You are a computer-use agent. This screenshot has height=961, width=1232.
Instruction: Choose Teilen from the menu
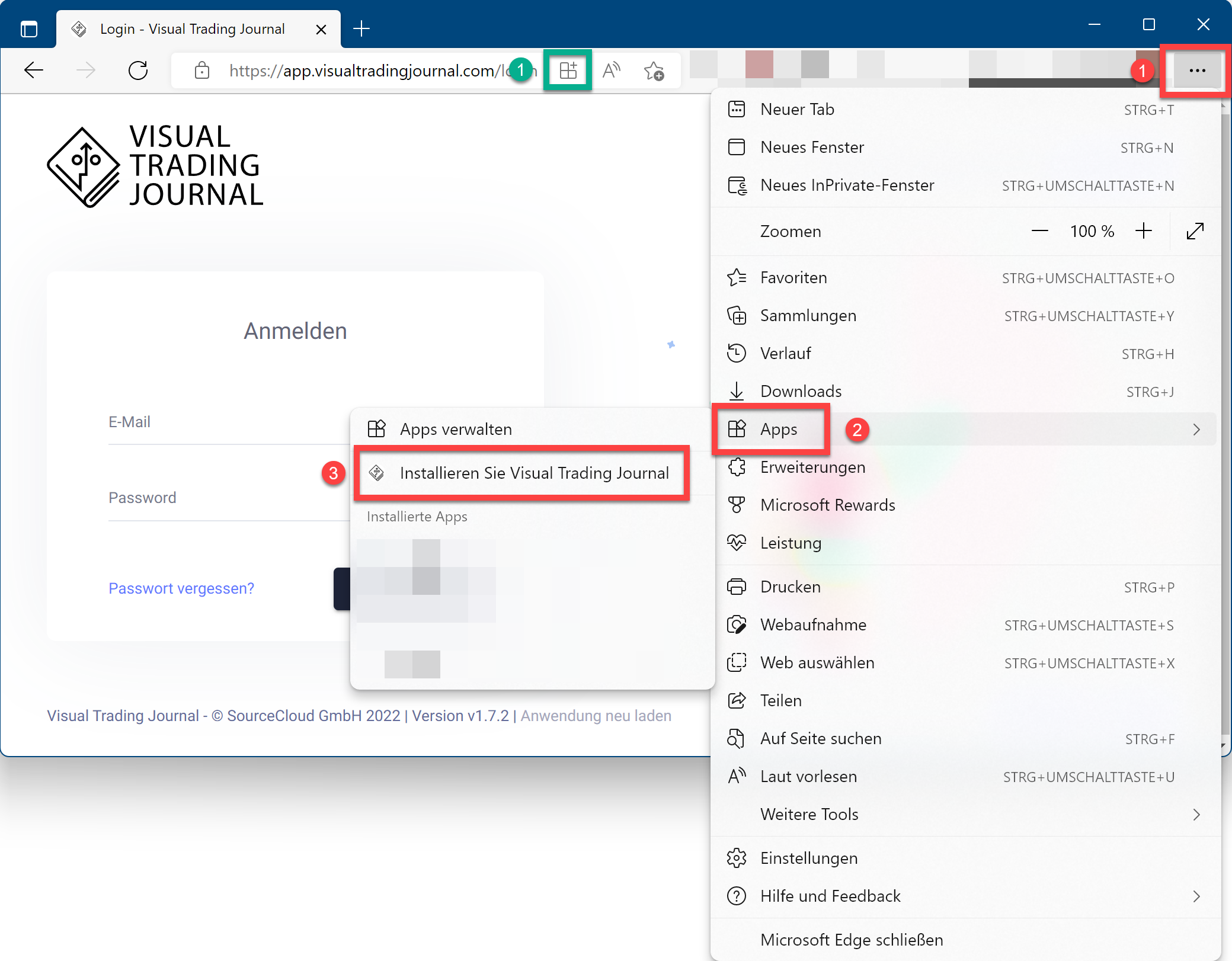[965, 701]
